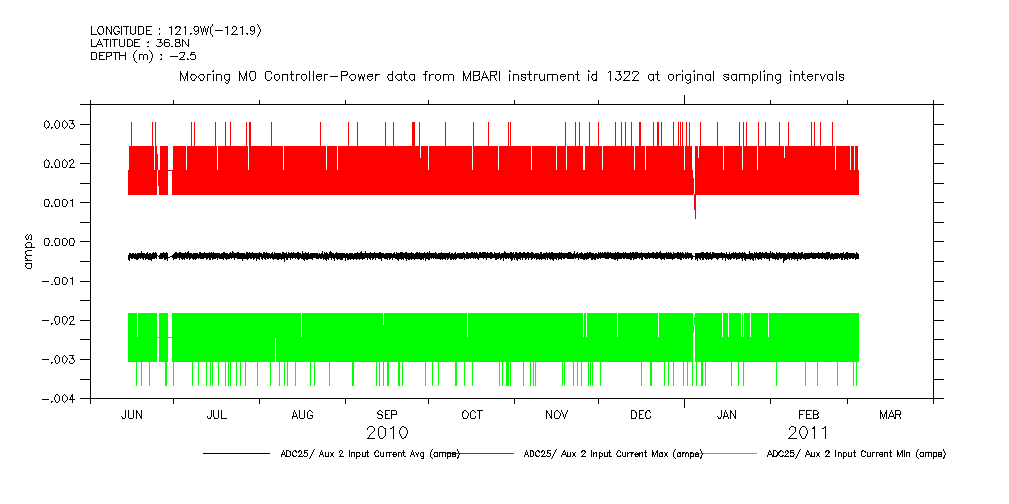Click the black Avg current trace

[x=500, y=256]
